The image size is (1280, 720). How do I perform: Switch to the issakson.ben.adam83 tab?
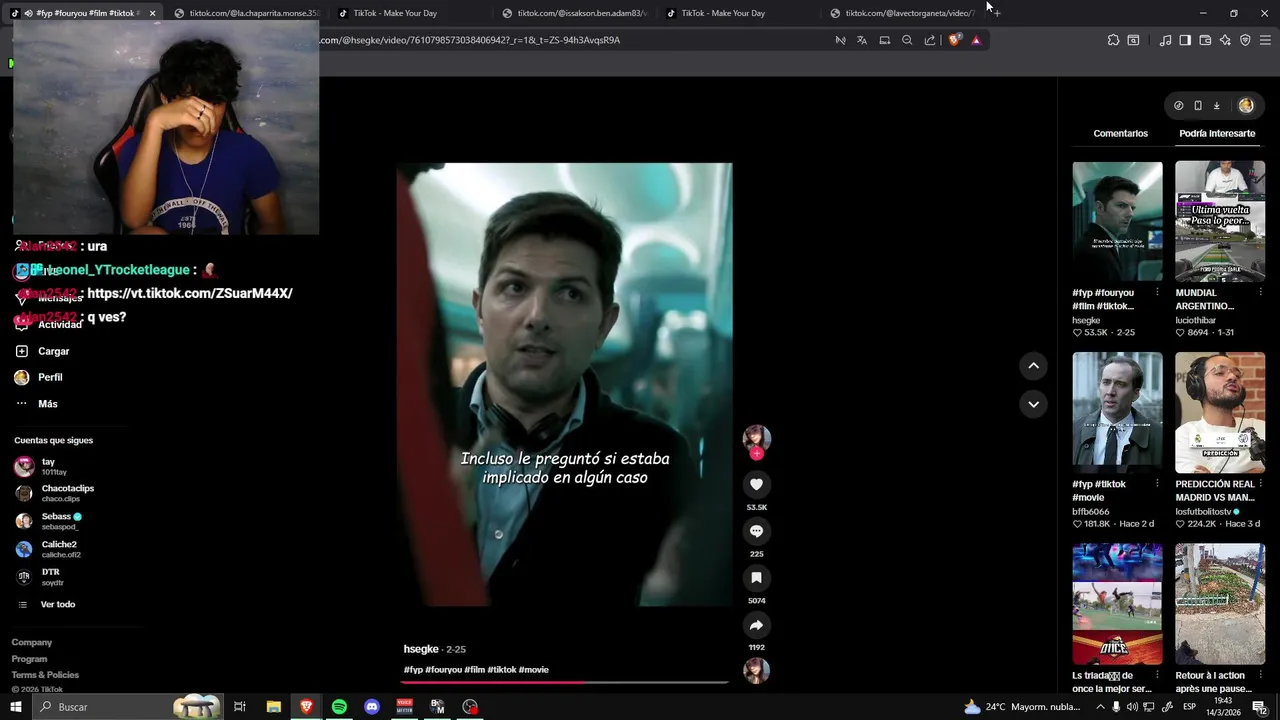click(574, 13)
